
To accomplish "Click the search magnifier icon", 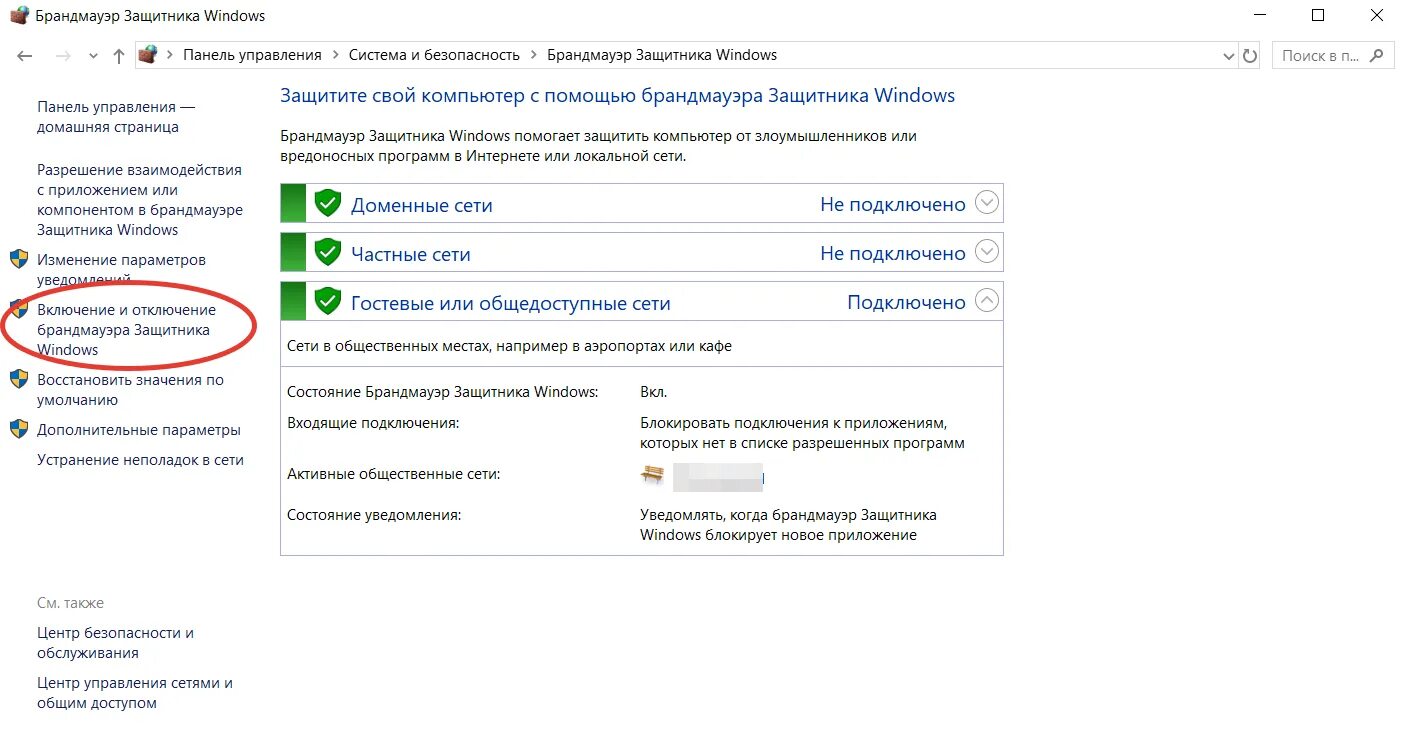I will (1378, 56).
